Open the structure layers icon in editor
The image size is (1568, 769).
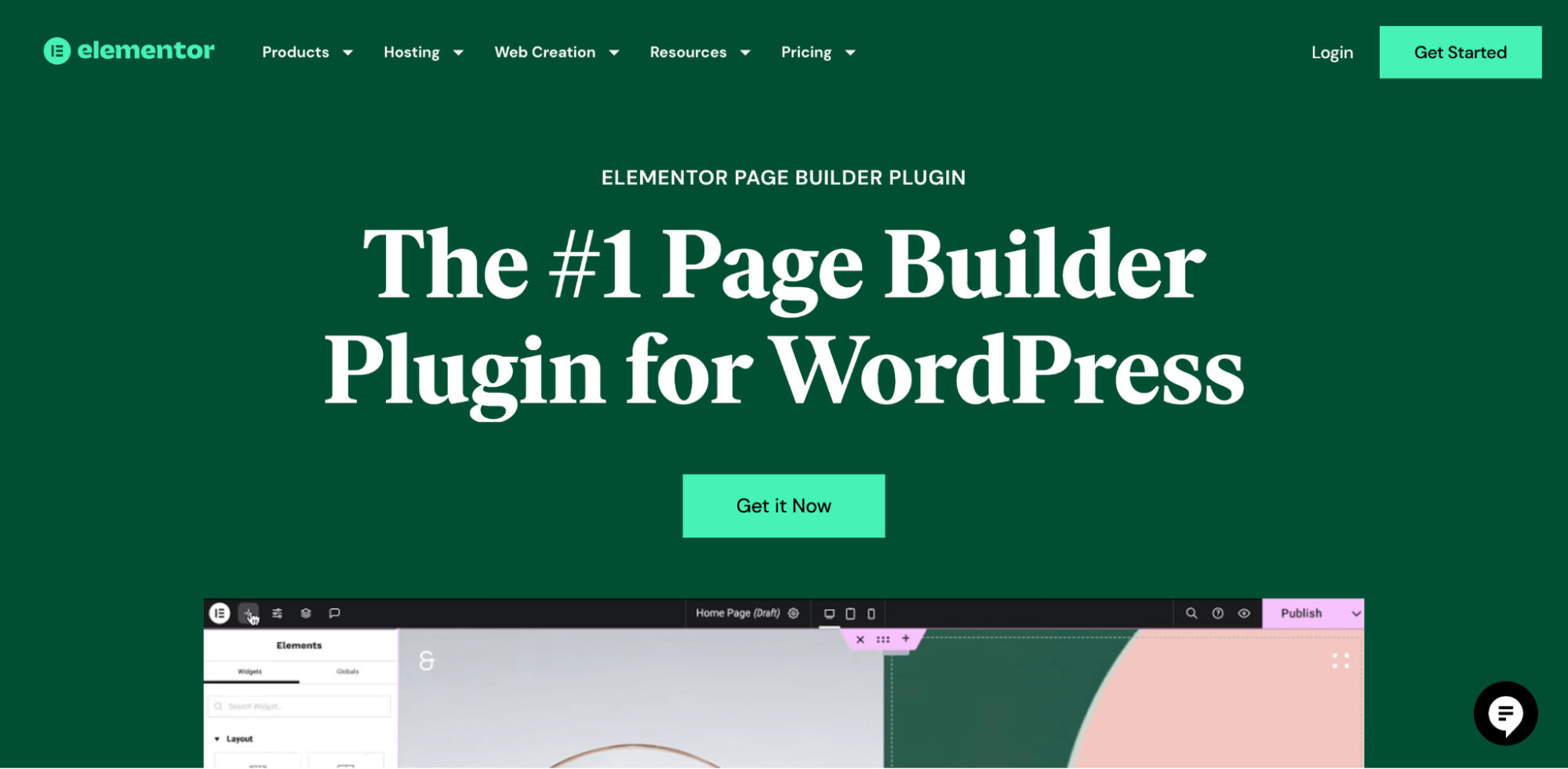[306, 614]
